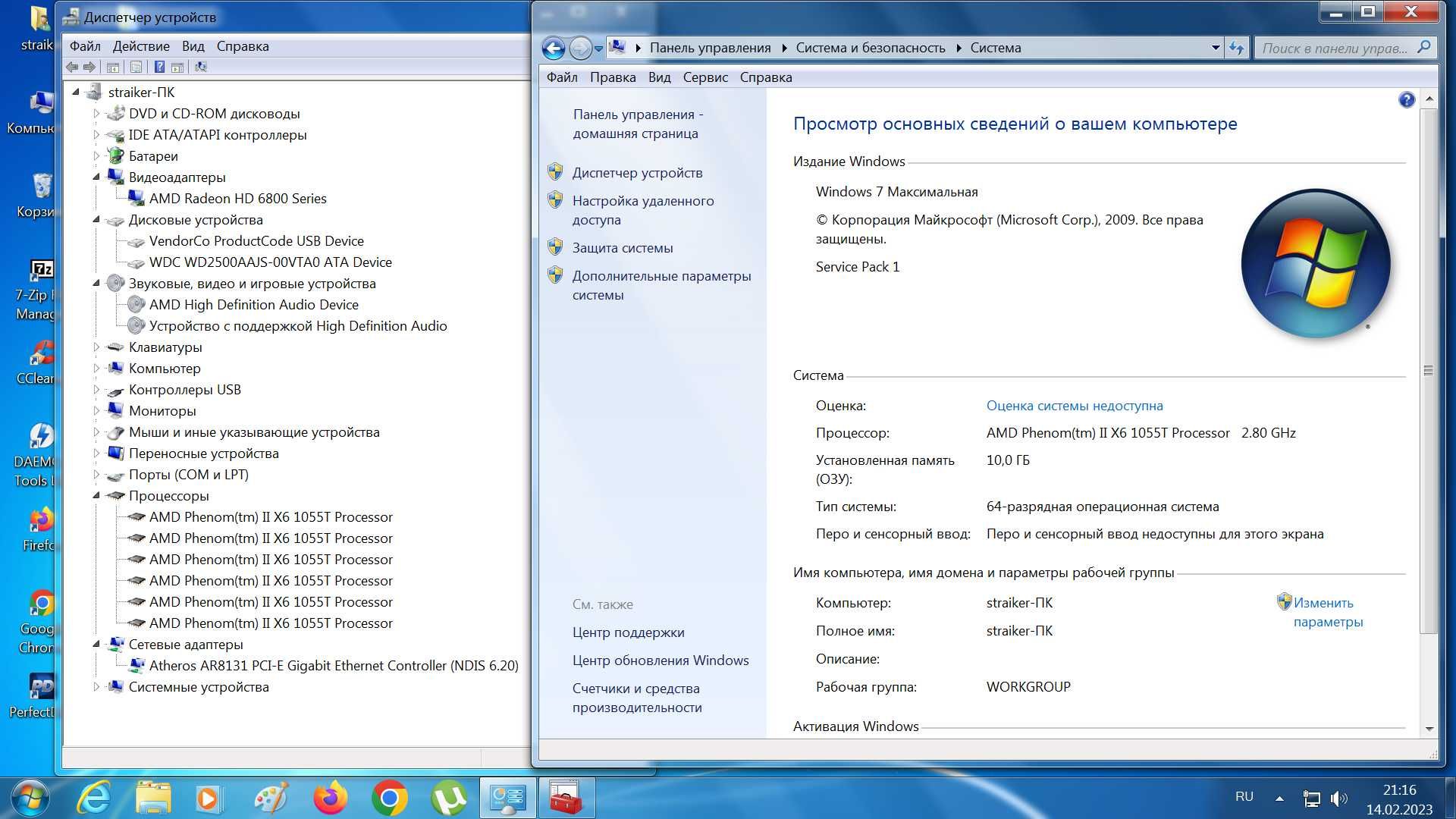This screenshot has height=819, width=1456.
Task: Open Настройка удаленного доступа link
Action: click(643, 210)
